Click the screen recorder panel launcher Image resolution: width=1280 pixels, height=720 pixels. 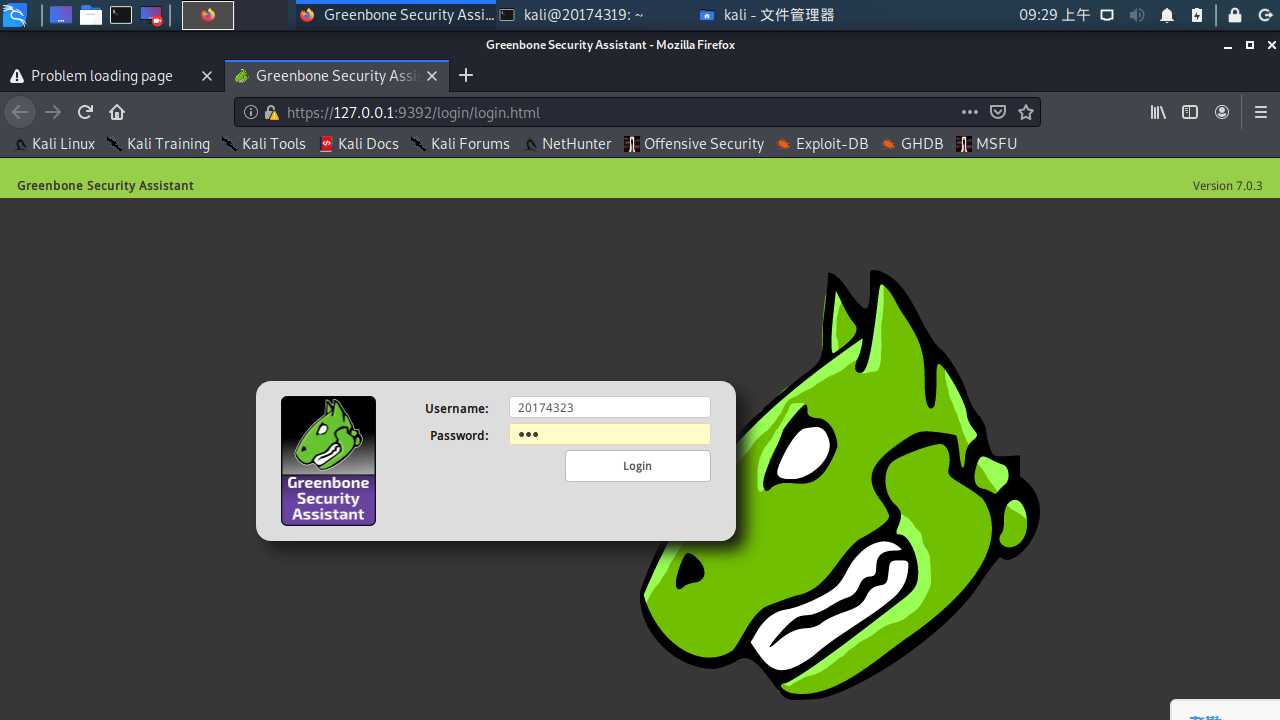(x=151, y=15)
